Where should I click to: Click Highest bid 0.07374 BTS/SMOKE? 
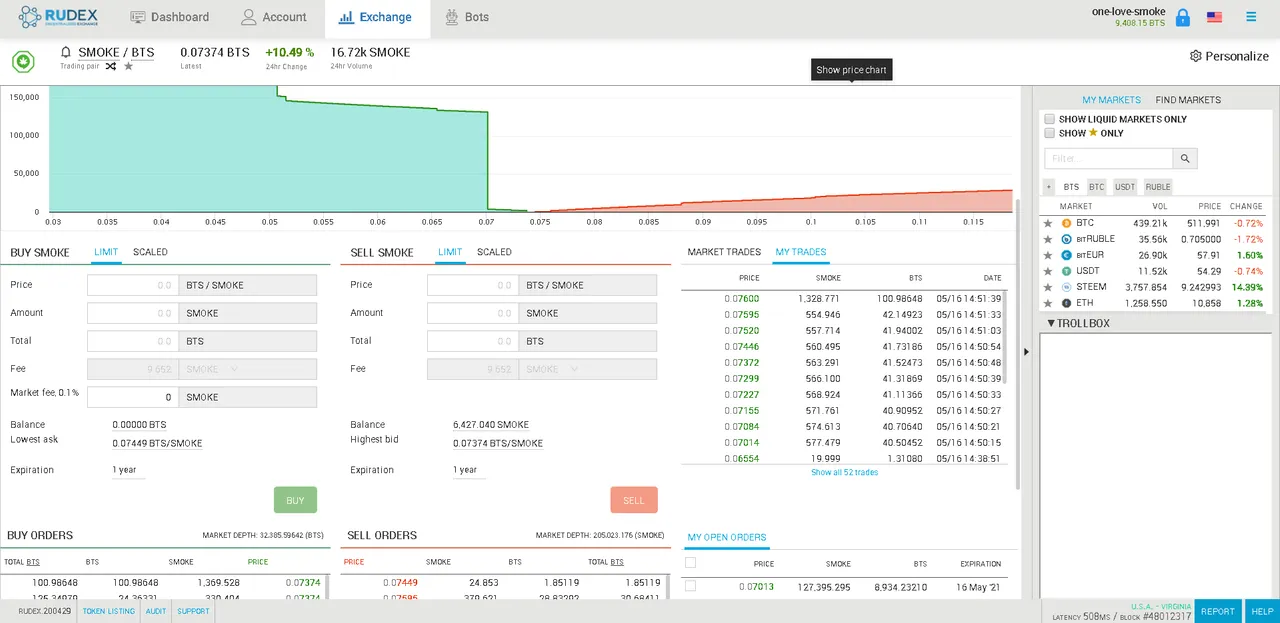(x=498, y=443)
